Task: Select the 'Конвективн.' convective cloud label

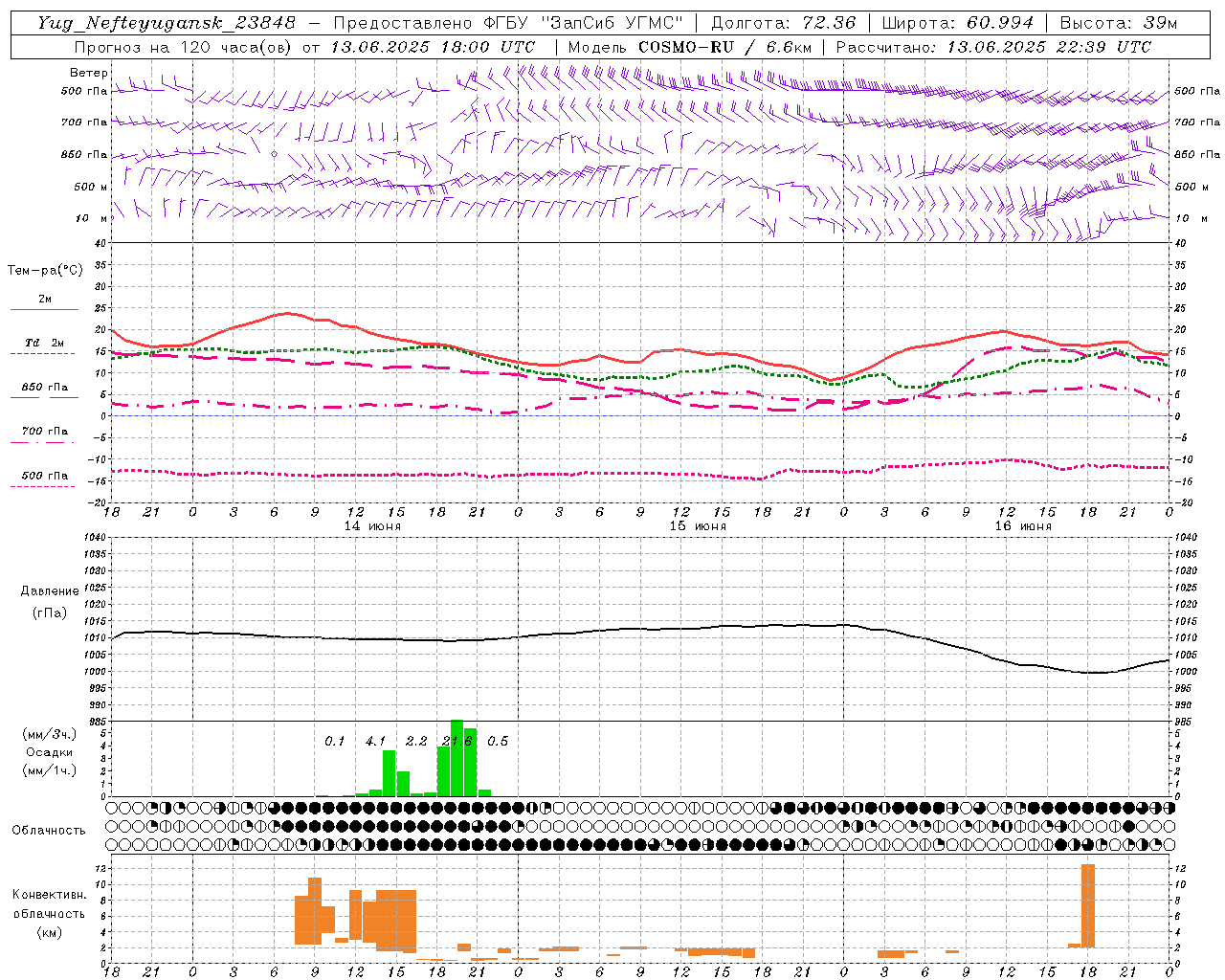Action: click(x=49, y=895)
